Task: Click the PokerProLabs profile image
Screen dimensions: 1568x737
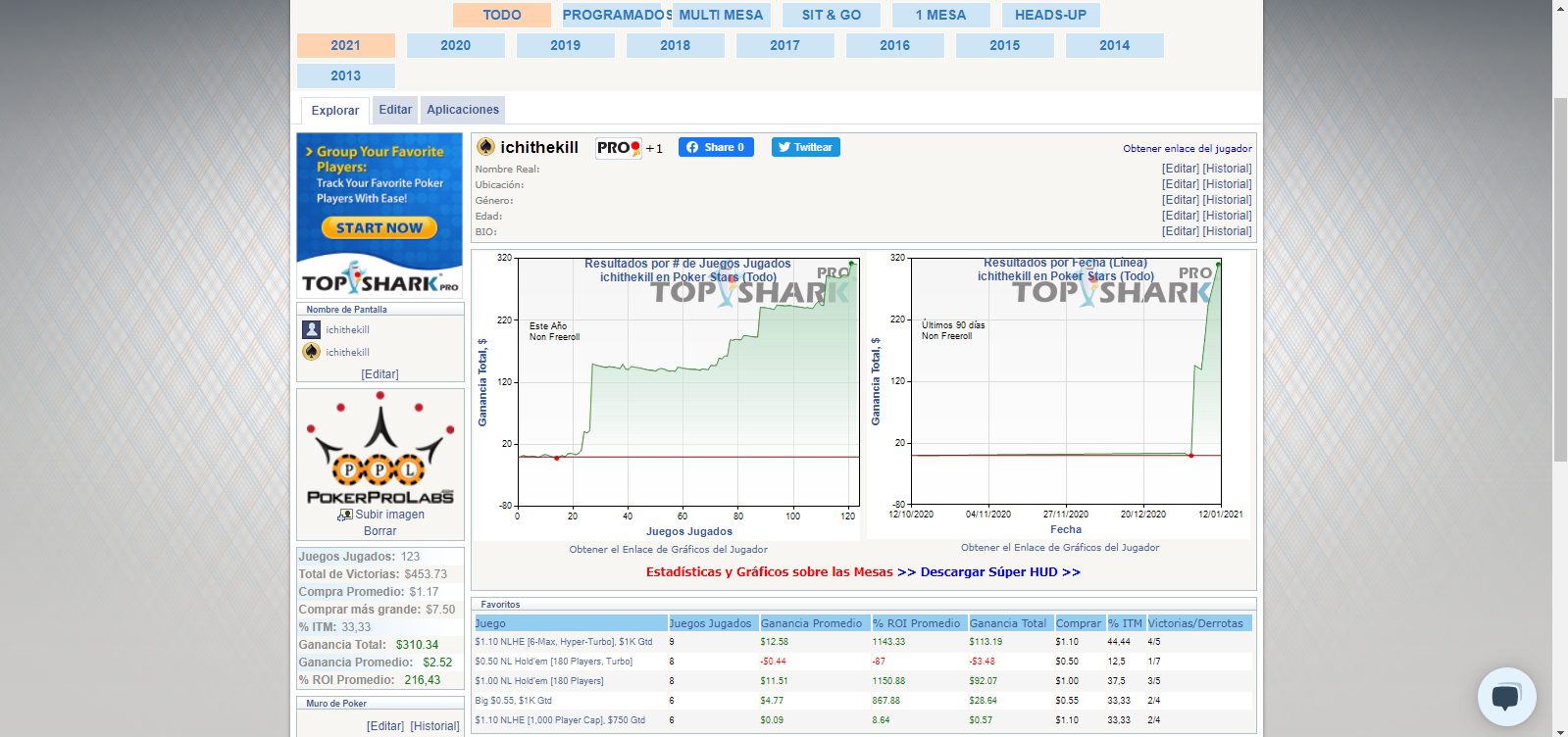Action: coord(380,448)
